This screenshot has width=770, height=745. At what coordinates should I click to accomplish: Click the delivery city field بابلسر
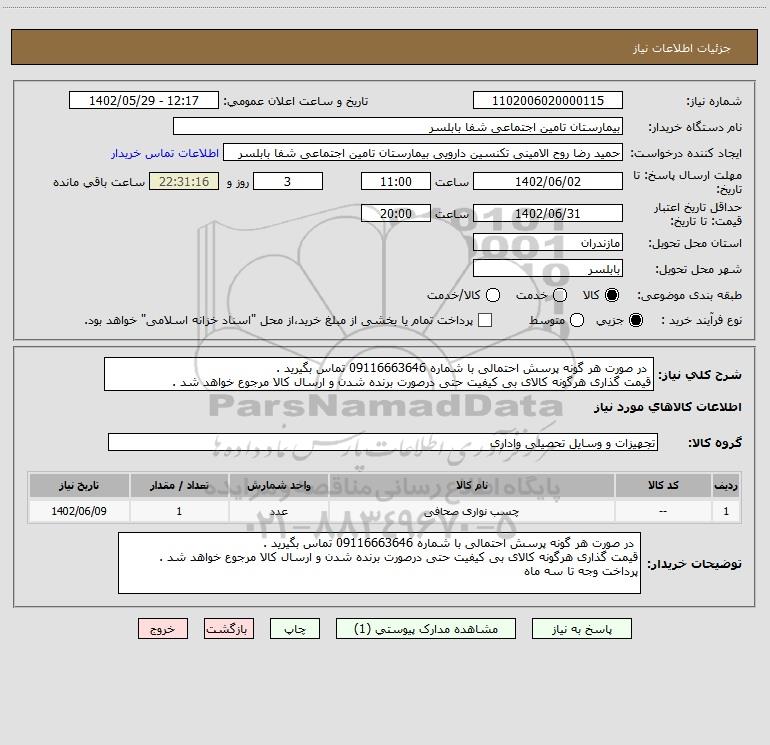click(548, 269)
